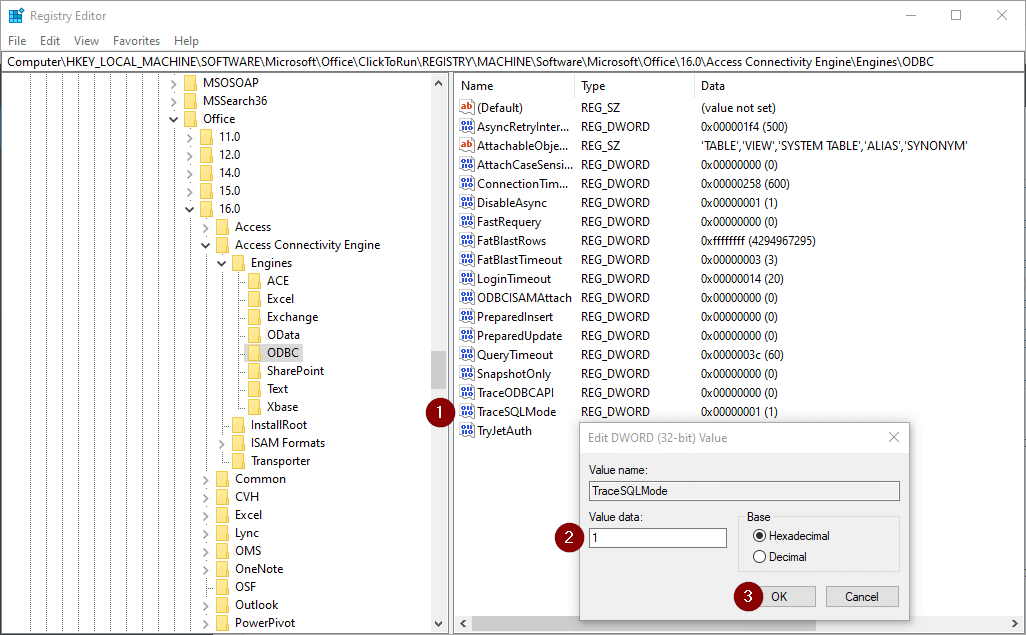Viewport: 1026px width, 635px height.
Task: Click the InstallRoot folder icon
Action: coord(239,425)
